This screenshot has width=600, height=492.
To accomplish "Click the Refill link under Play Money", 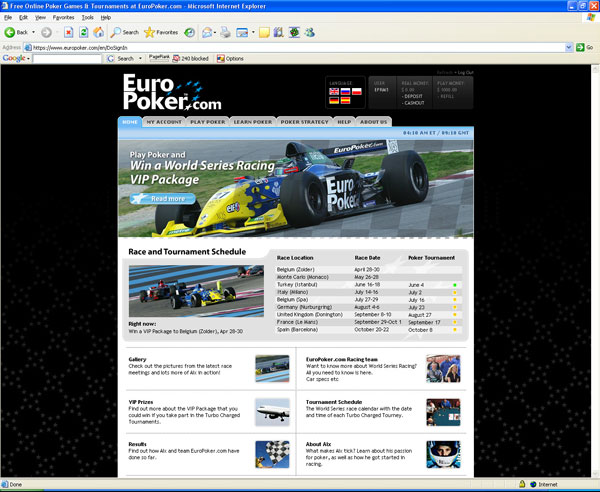I will click(x=447, y=96).
